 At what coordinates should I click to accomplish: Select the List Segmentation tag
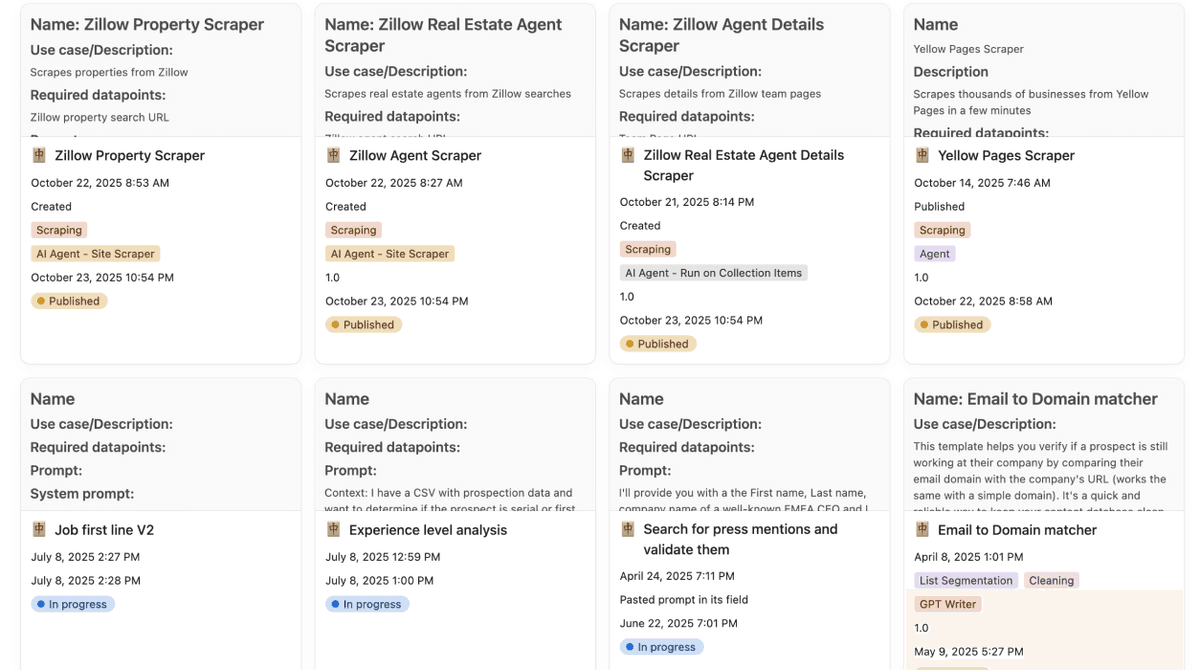[966, 580]
